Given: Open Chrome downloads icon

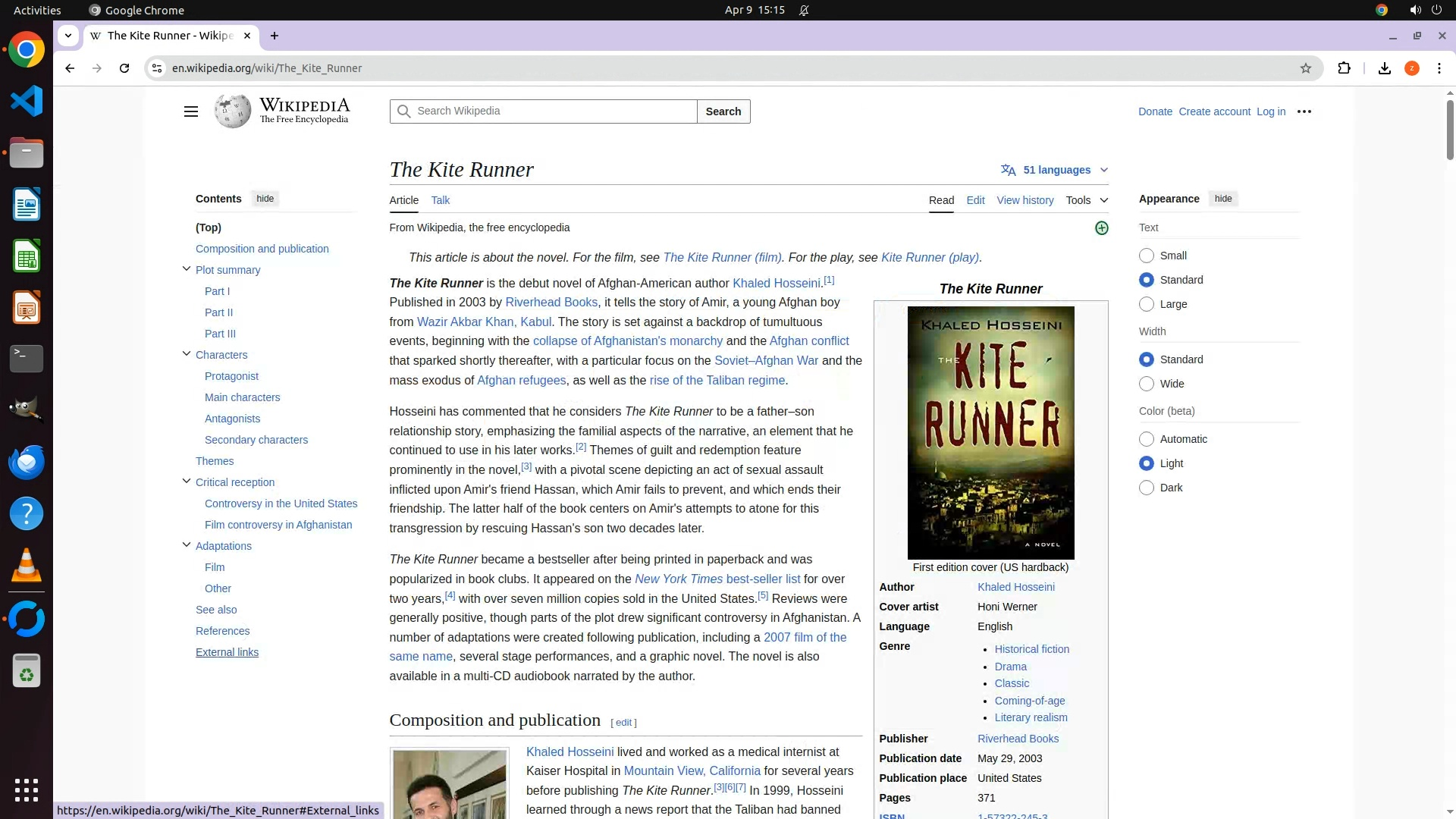Looking at the screenshot, I should click(x=1384, y=68).
